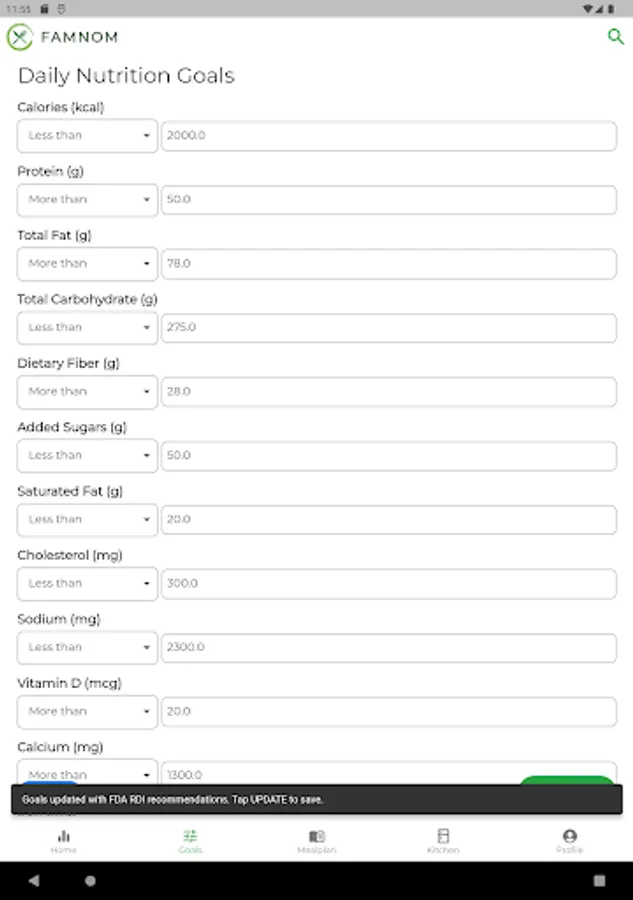
Task: Go to the Mealplan tab
Action: 317,840
